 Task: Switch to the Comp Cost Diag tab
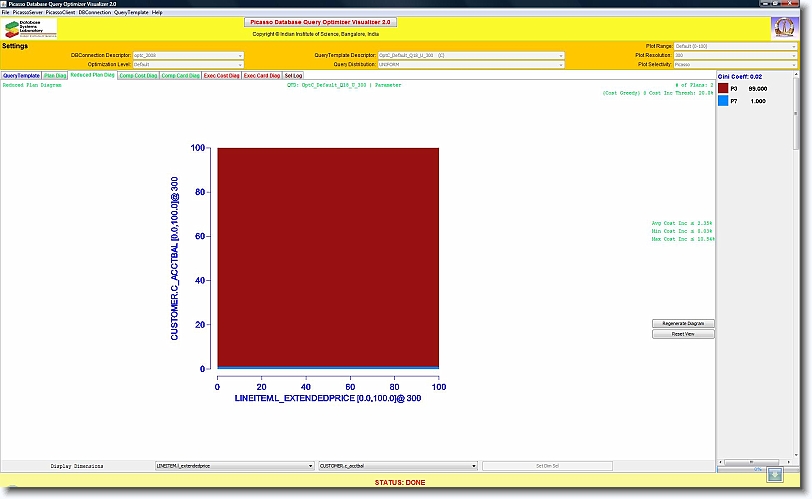[137, 75]
